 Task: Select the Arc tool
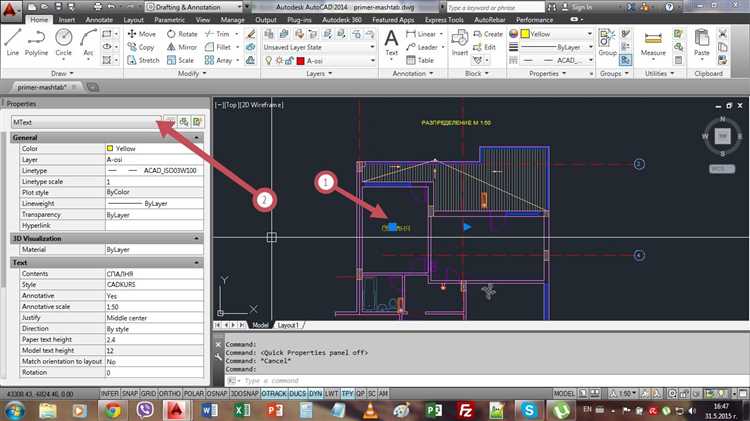88,42
